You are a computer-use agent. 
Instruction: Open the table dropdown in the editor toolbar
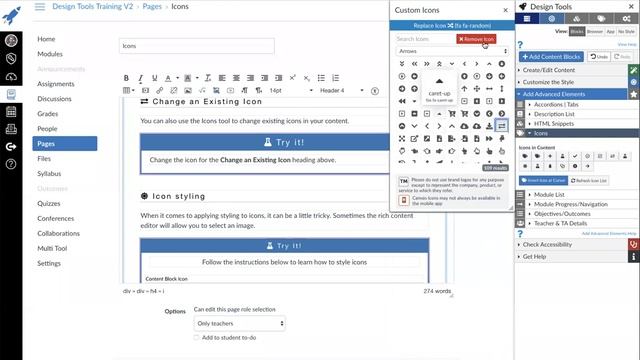129,90
